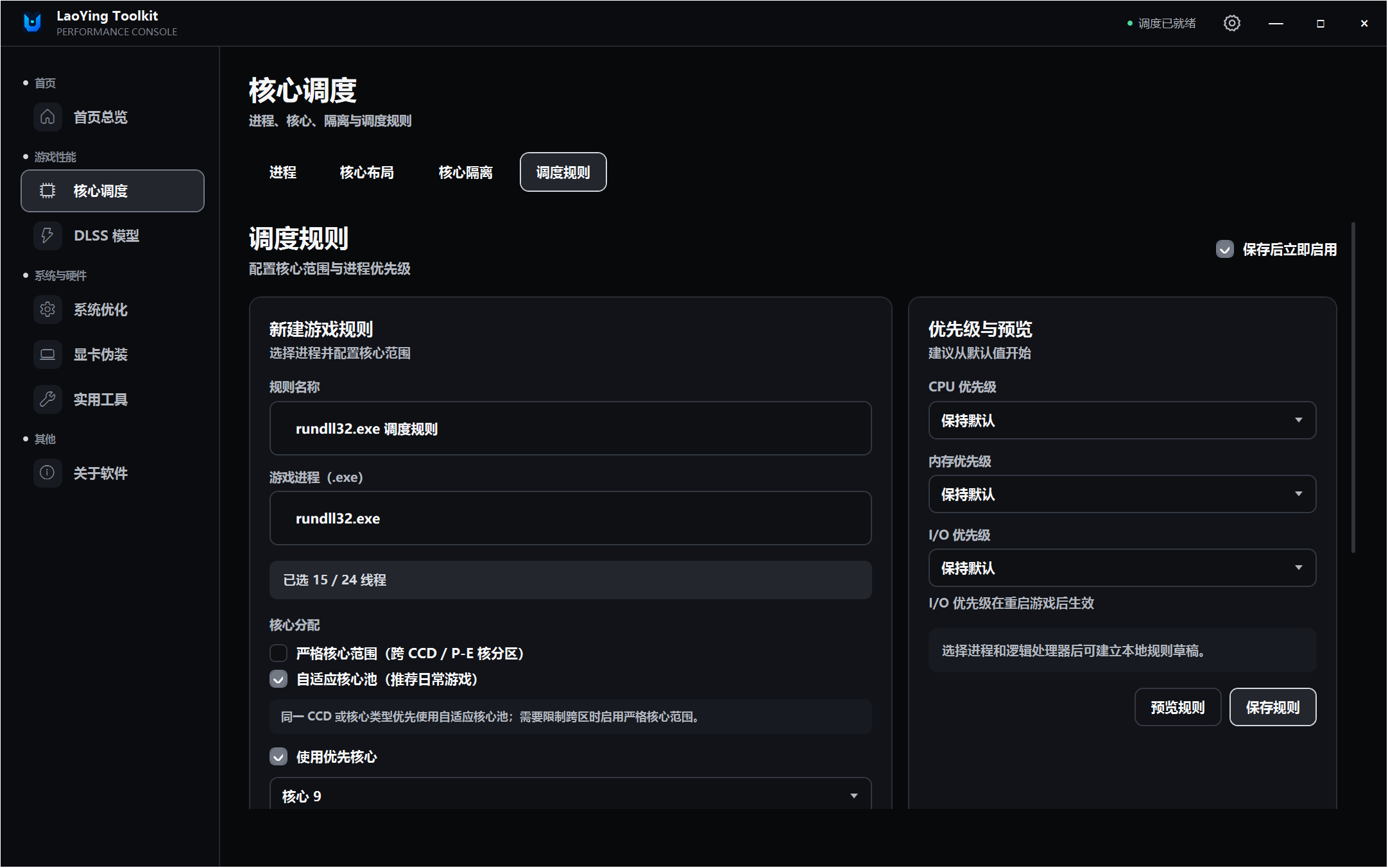Viewport: 1388px width, 868px height.
Task: Open 关于软件 sidebar page
Action: click(x=112, y=473)
